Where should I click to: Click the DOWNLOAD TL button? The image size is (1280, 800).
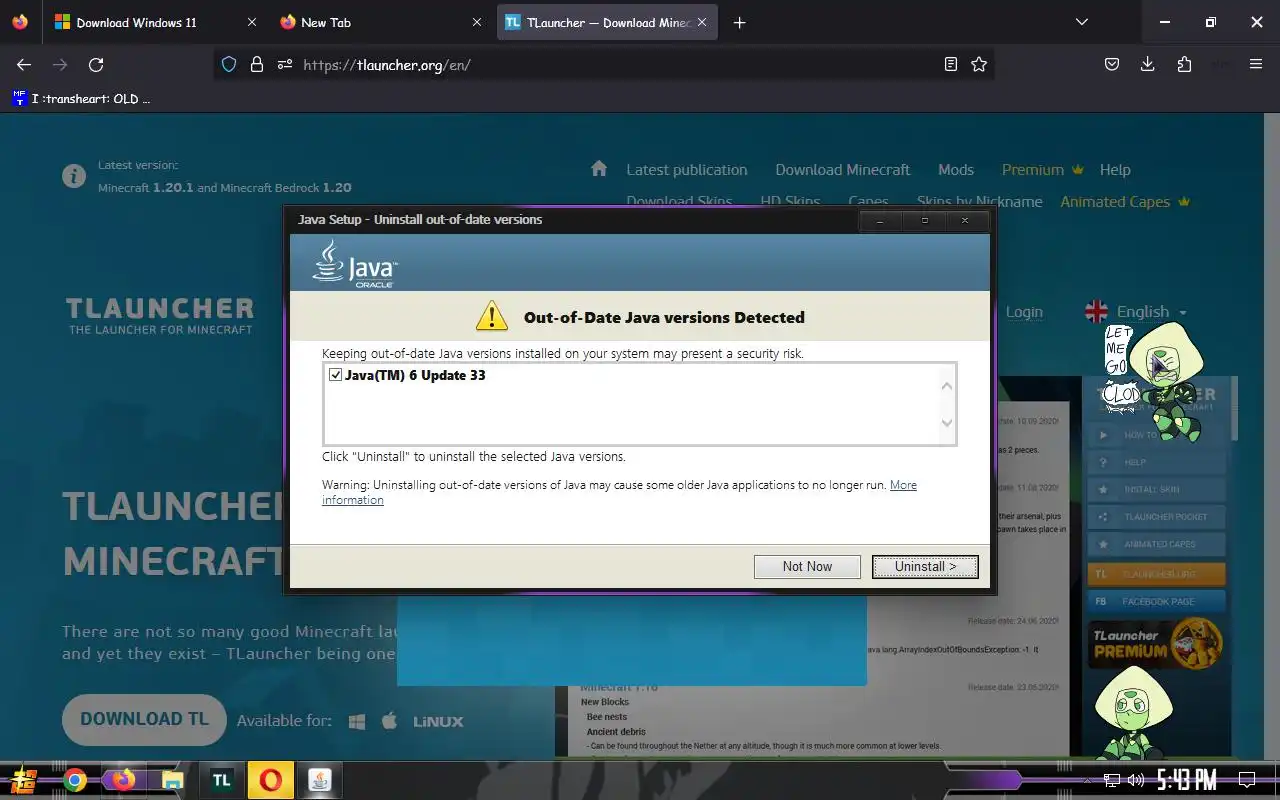click(144, 719)
